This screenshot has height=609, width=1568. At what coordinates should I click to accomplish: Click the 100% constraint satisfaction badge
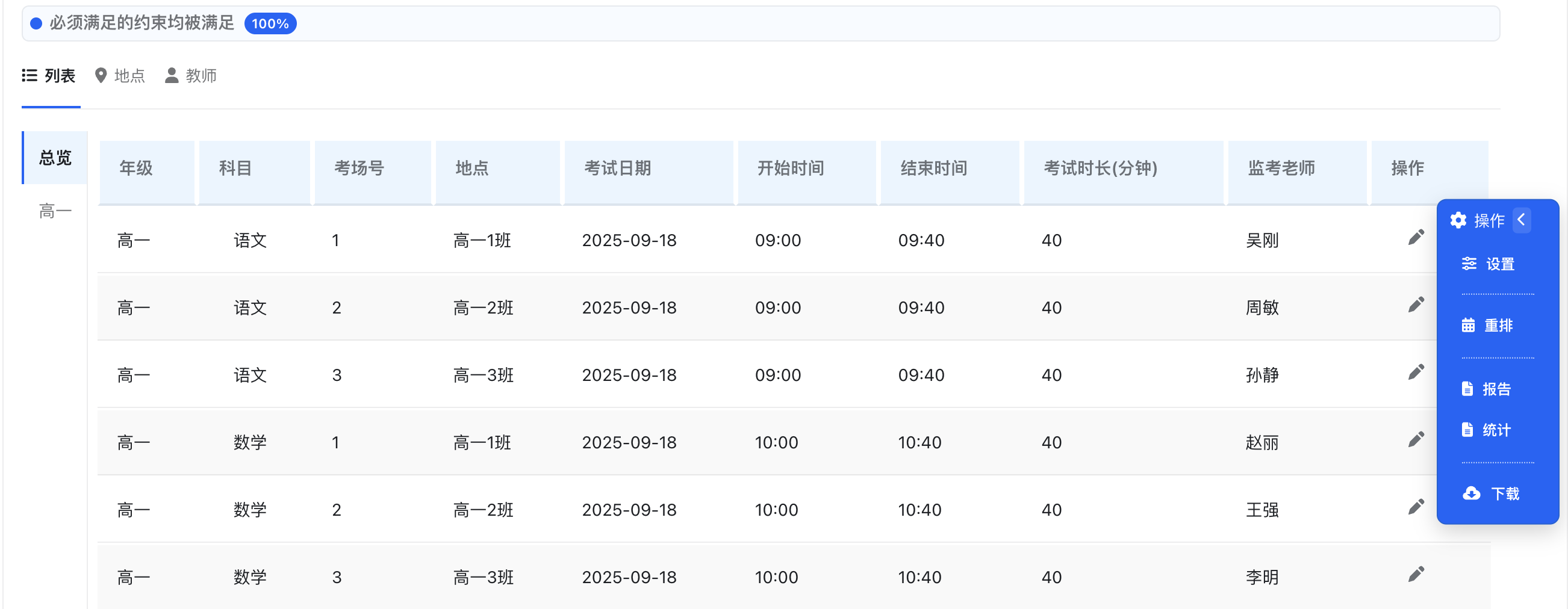pos(270,23)
